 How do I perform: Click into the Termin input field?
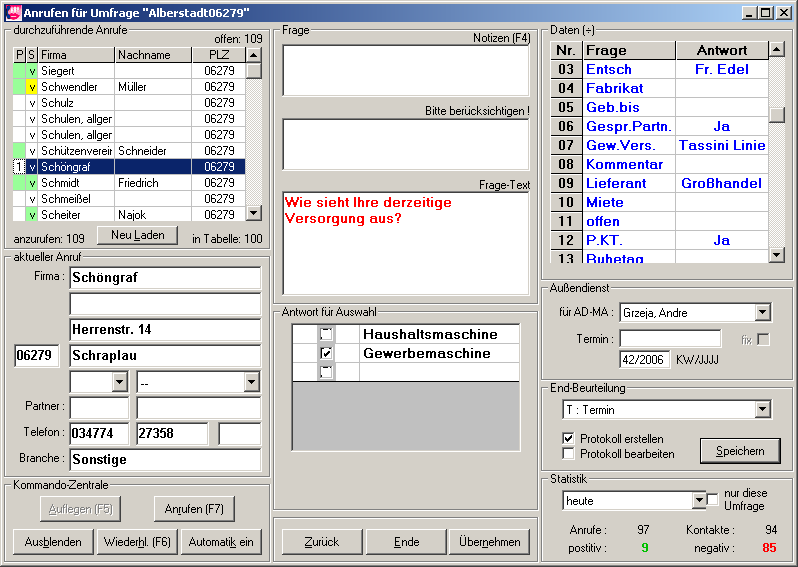[x=669, y=339]
